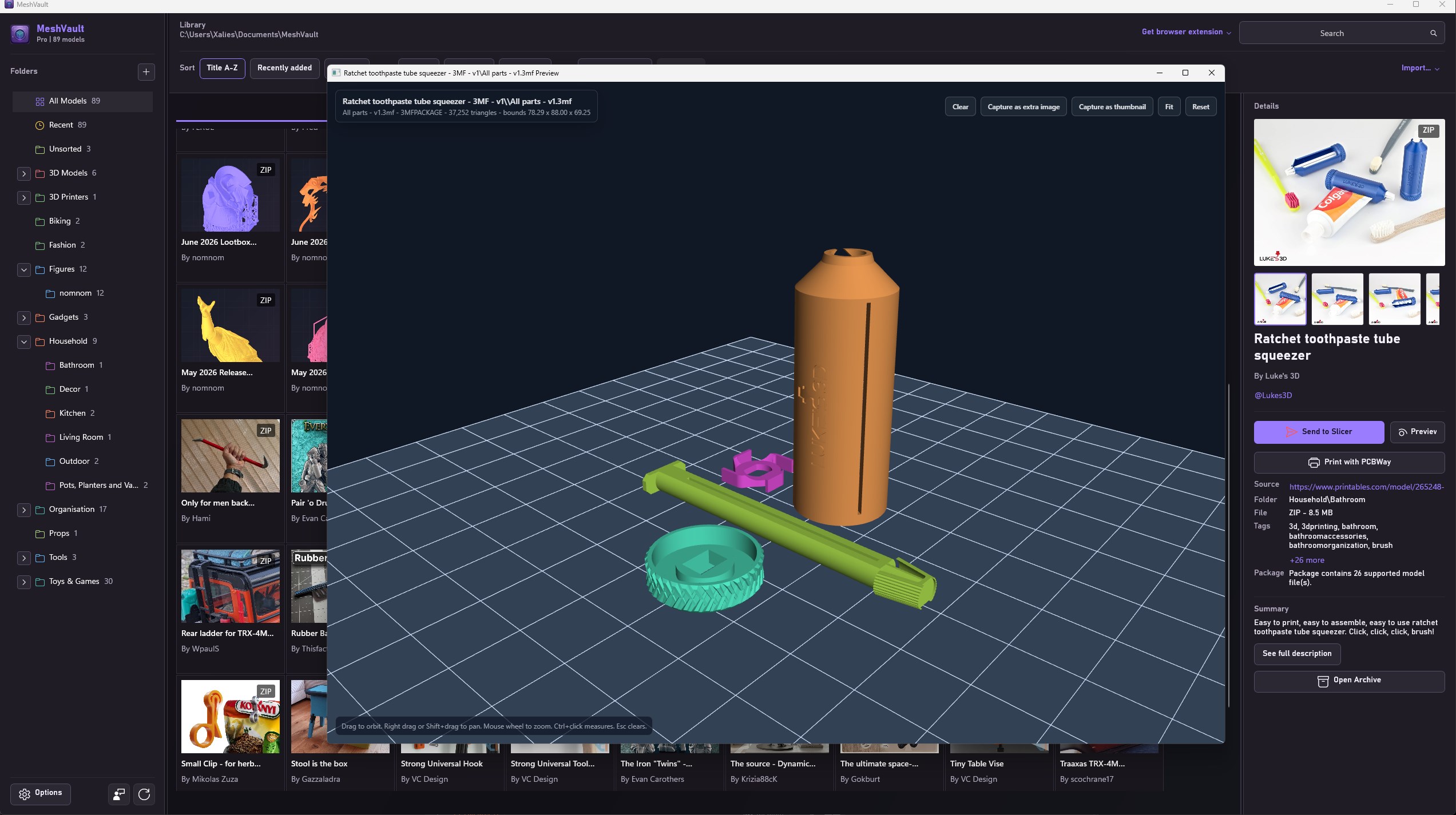This screenshot has height=815, width=1456.
Task: Click the icon beside the Options button
Action: click(x=119, y=794)
